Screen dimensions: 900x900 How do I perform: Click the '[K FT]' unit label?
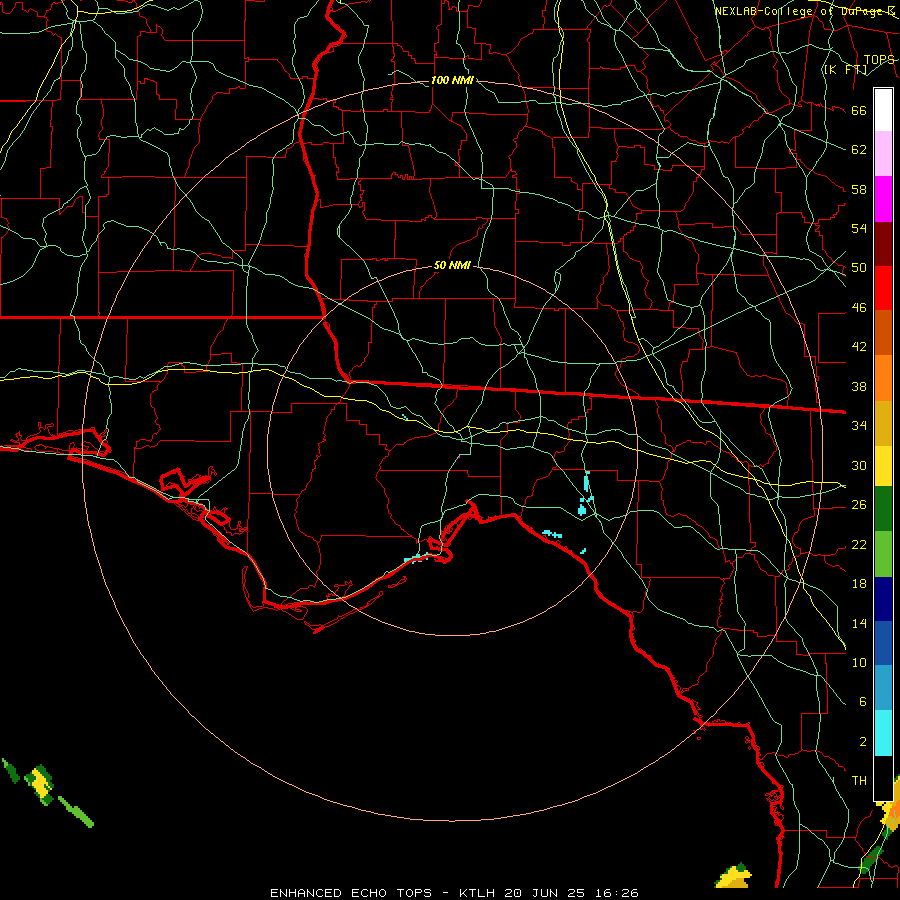point(845,70)
